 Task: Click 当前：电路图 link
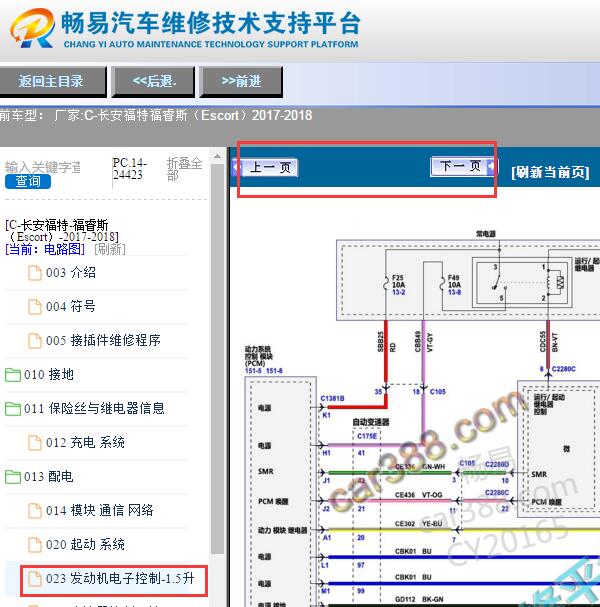tap(45, 249)
